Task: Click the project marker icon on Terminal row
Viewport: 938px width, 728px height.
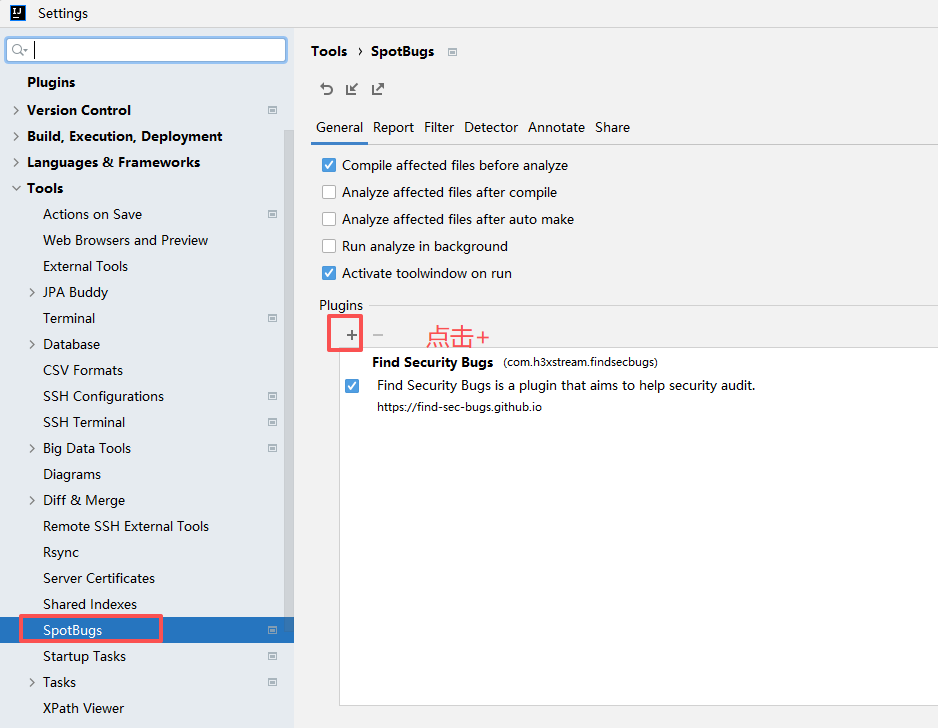Action: pos(272,318)
